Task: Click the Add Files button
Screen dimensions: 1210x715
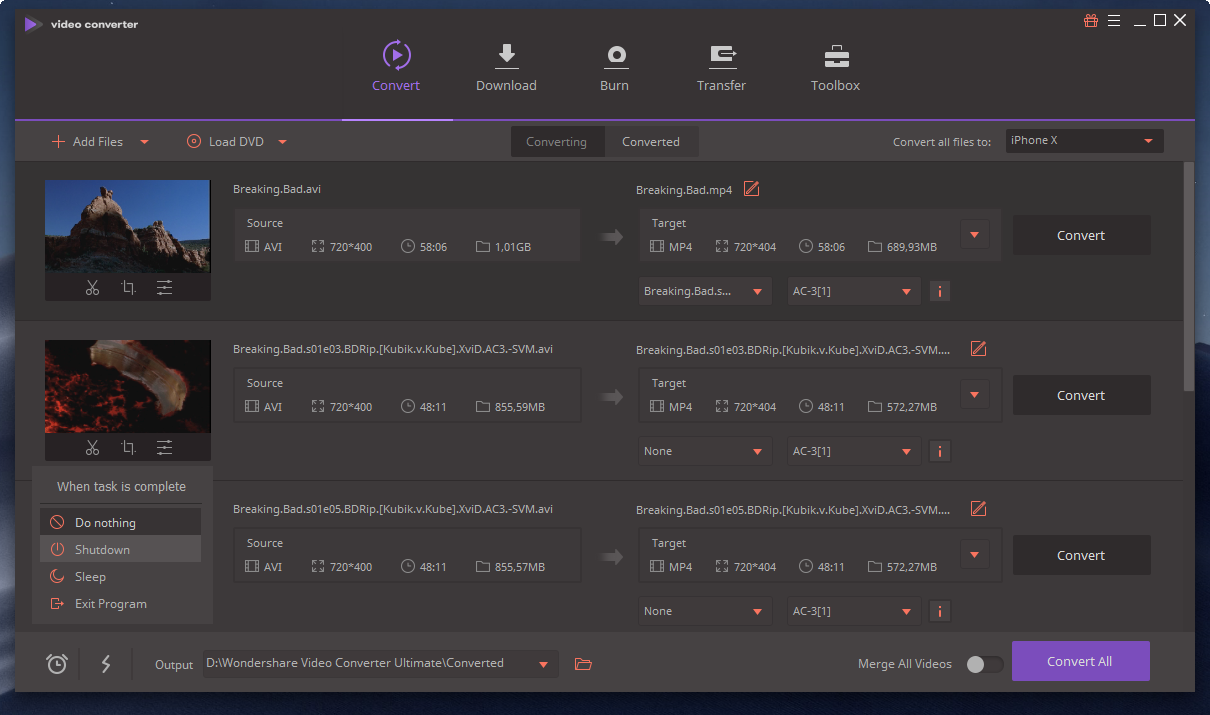Action: (x=87, y=142)
